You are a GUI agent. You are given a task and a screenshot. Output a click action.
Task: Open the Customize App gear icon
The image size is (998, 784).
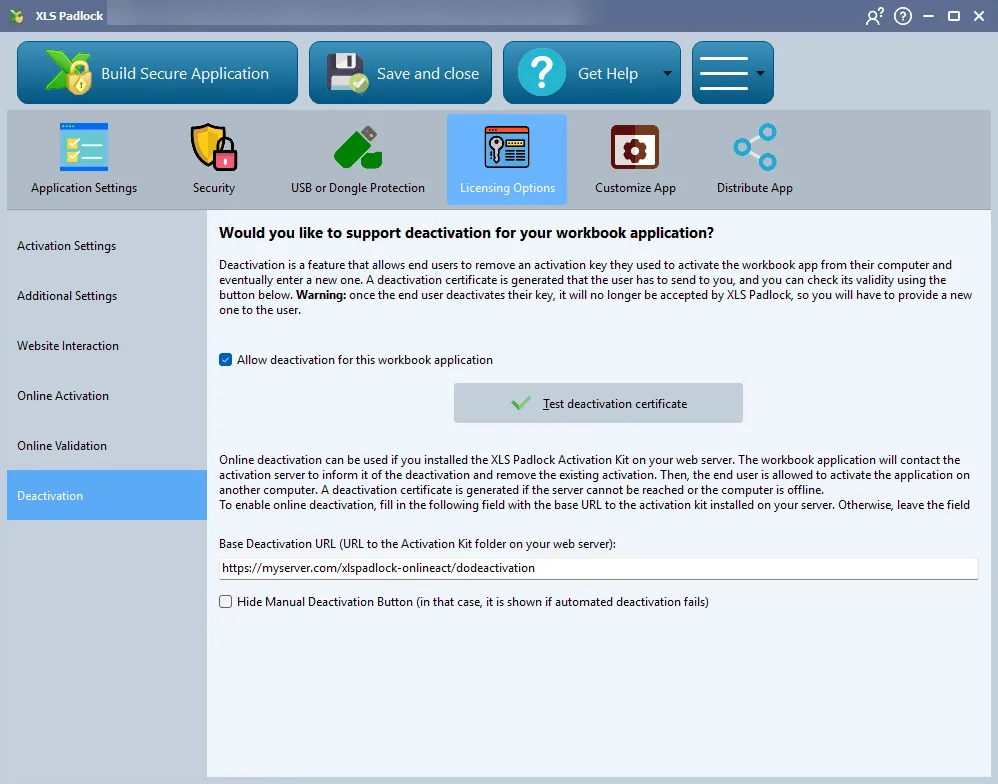coord(635,147)
